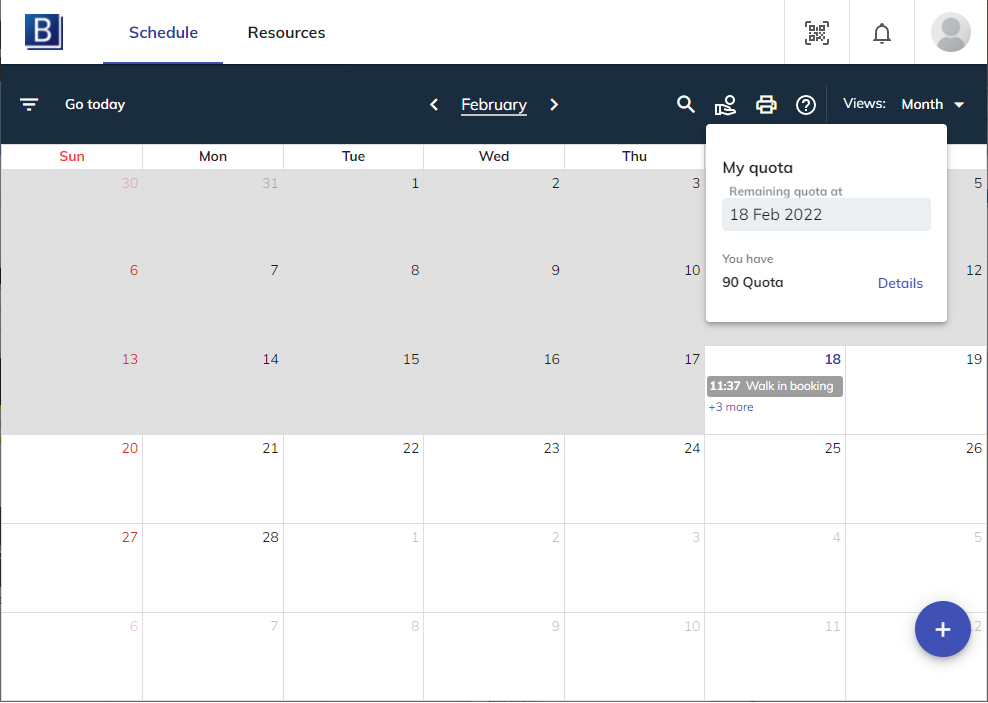
Task: Expand the +3 more bookings
Action: pyautogui.click(x=731, y=408)
